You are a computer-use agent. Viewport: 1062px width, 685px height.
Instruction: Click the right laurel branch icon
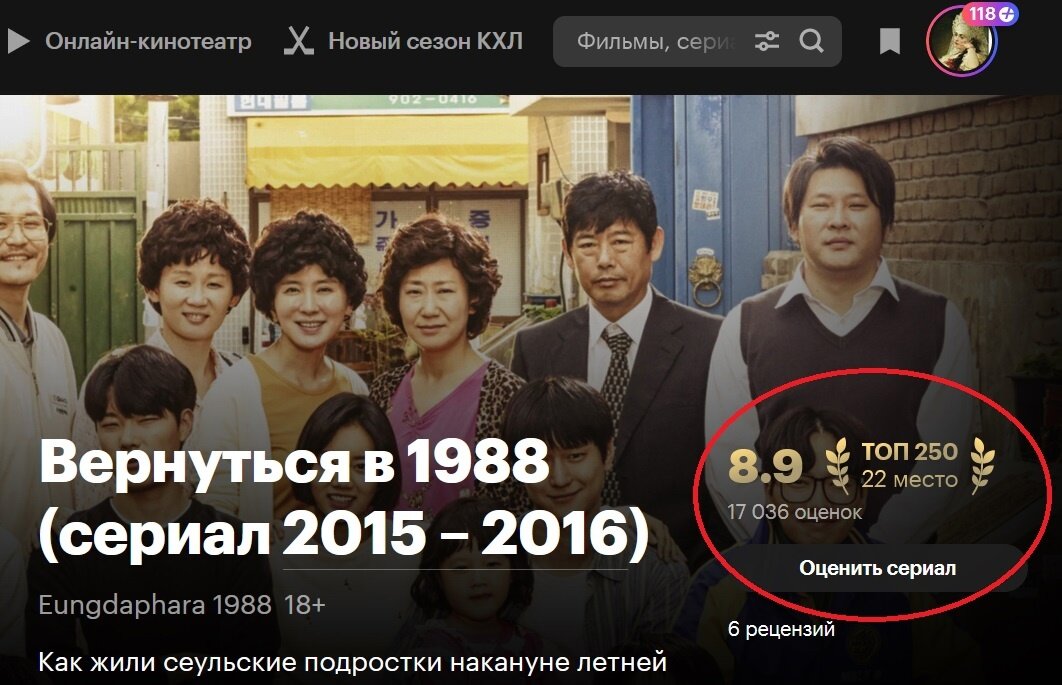[x=982, y=465]
